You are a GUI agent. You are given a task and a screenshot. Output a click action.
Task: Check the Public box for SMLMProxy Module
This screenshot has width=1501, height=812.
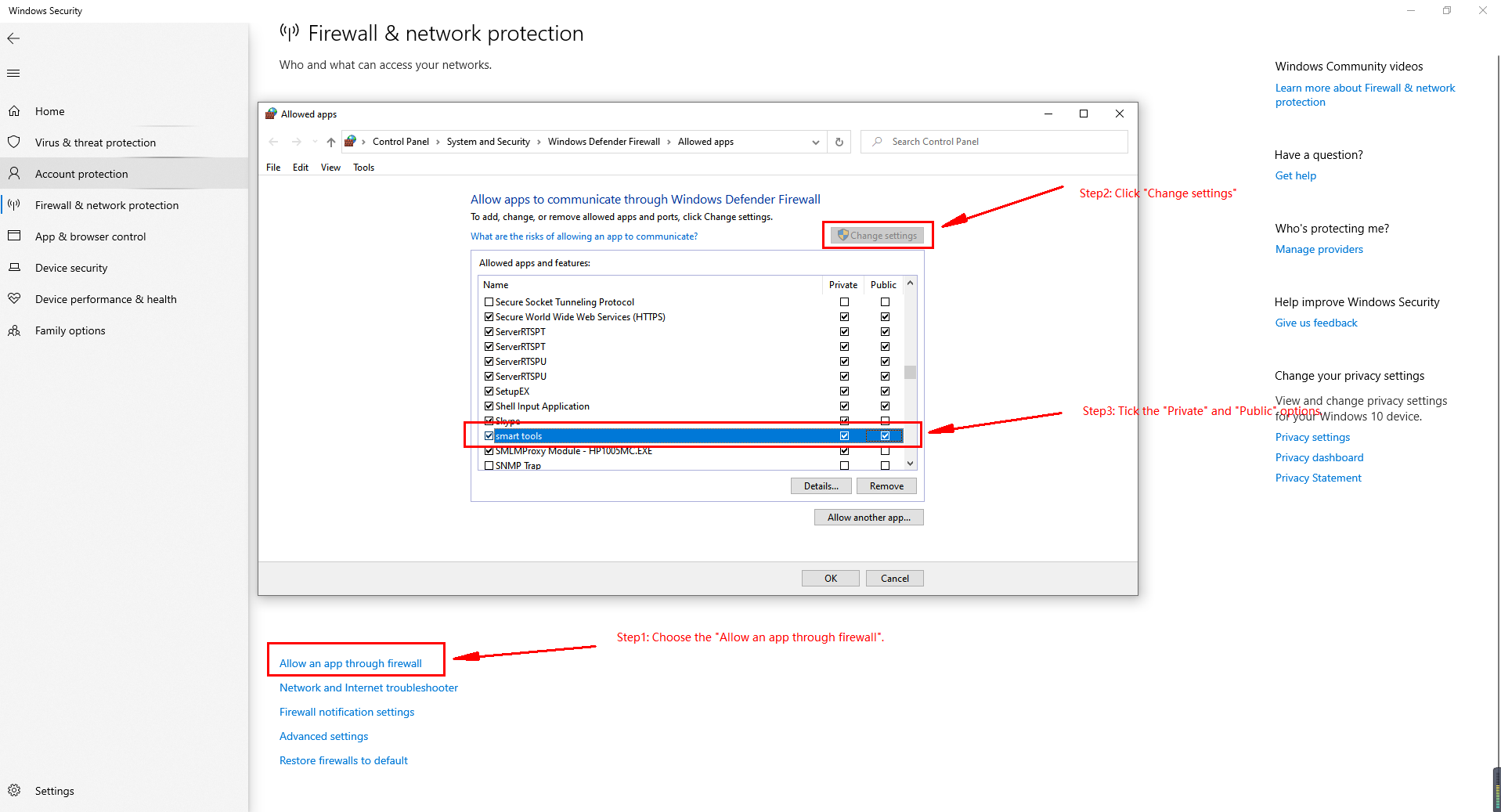point(885,451)
